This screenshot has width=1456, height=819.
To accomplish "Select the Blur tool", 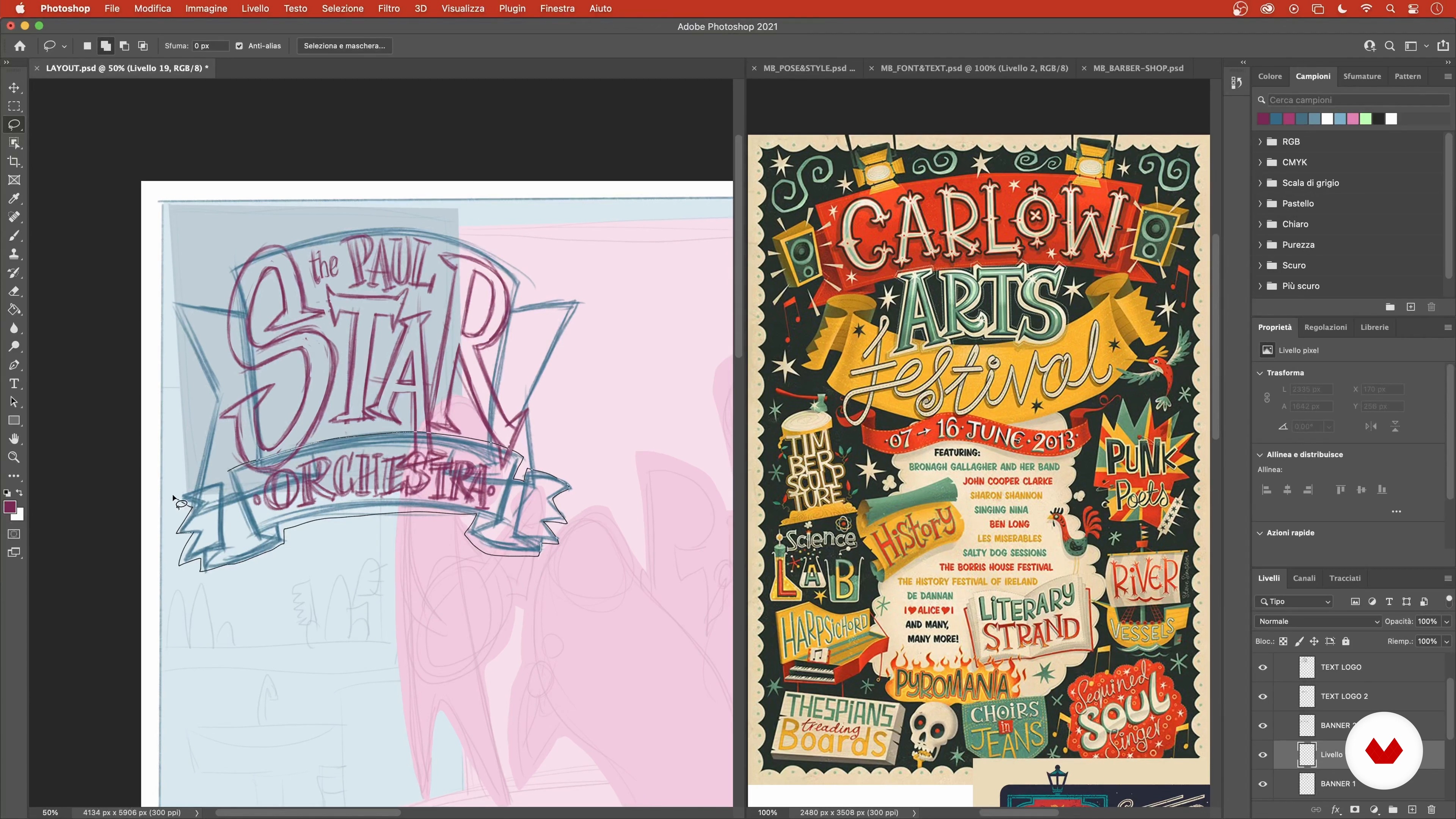I will coord(14,328).
